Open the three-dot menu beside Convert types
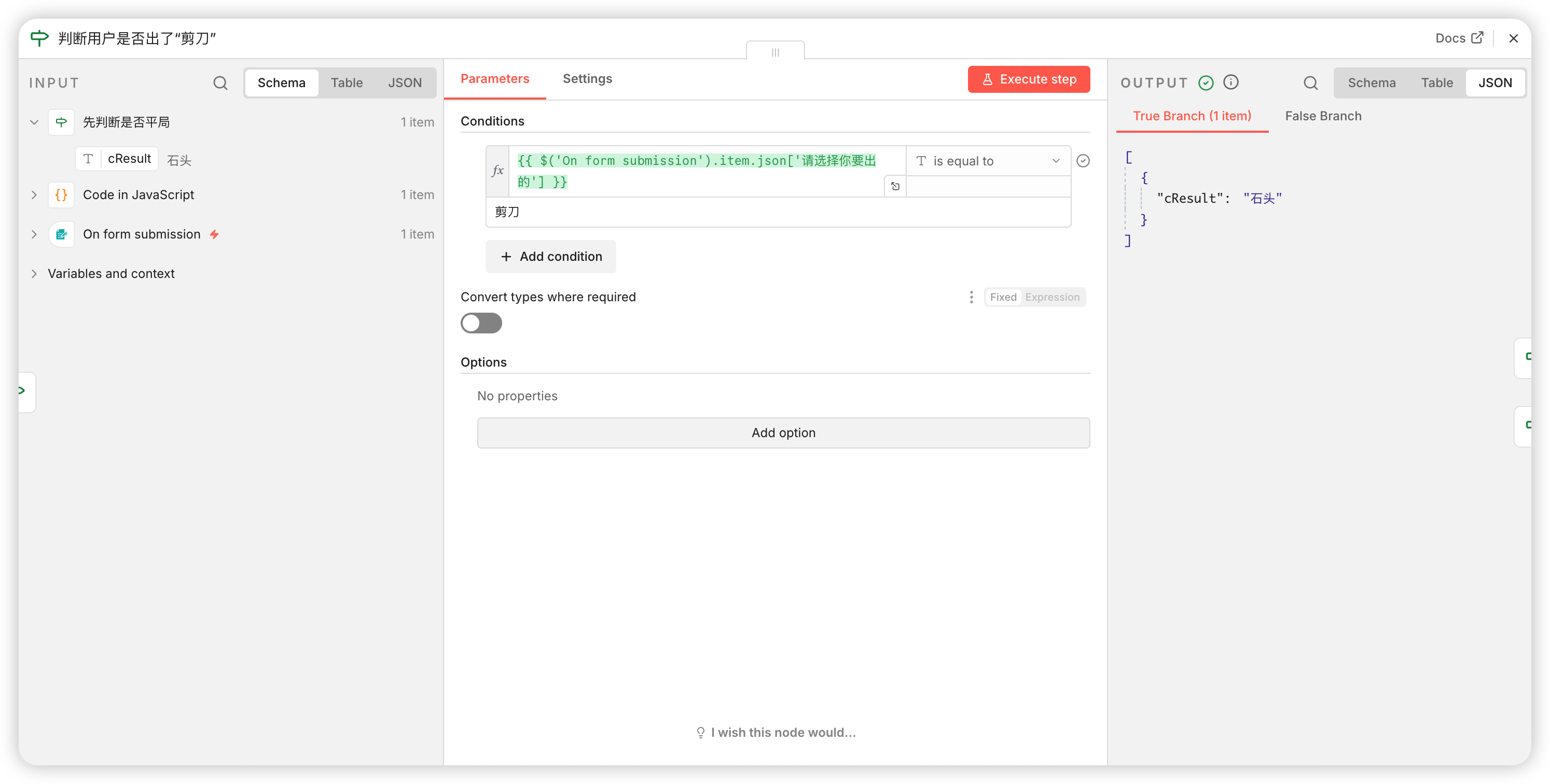Image resolution: width=1550 pixels, height=784 pixels. 971,297
